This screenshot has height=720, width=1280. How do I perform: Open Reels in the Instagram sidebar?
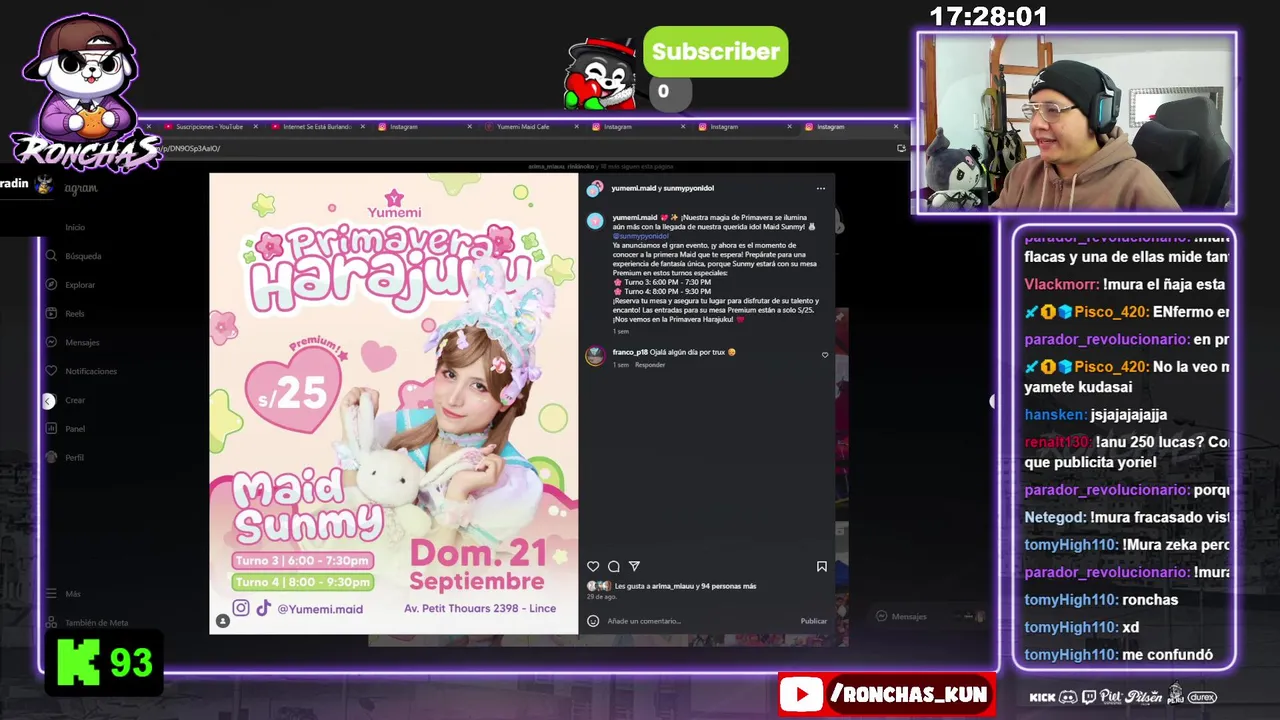pyautogui.click(x=67, y=314)
